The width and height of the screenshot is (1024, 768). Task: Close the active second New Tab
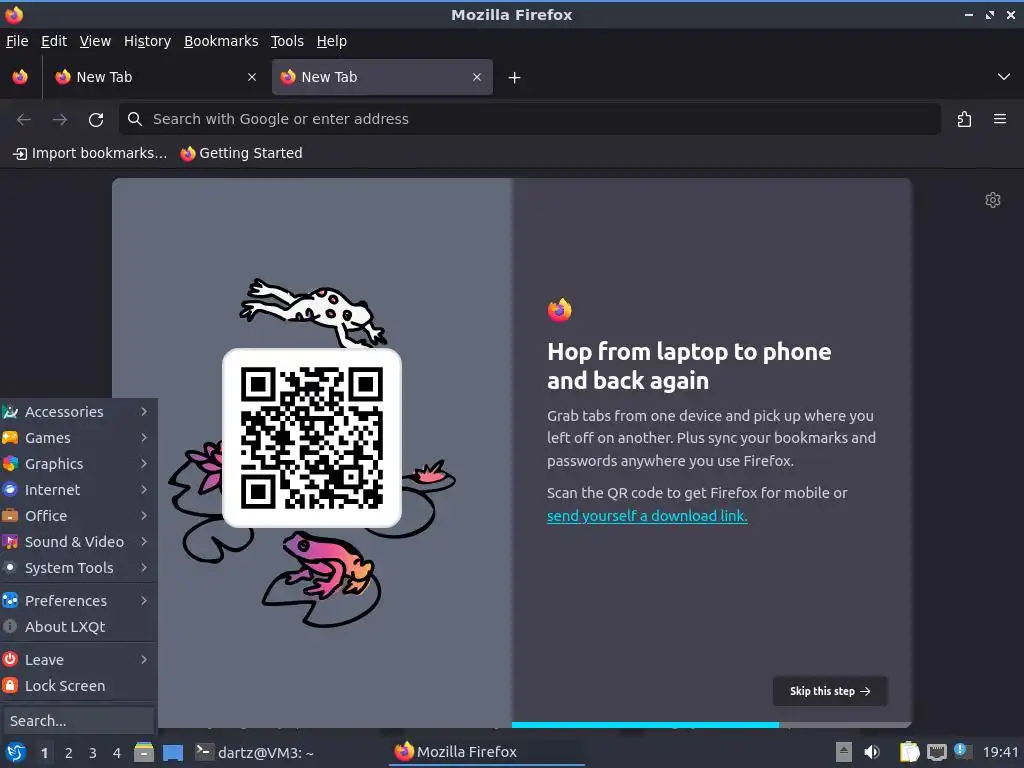477,77
